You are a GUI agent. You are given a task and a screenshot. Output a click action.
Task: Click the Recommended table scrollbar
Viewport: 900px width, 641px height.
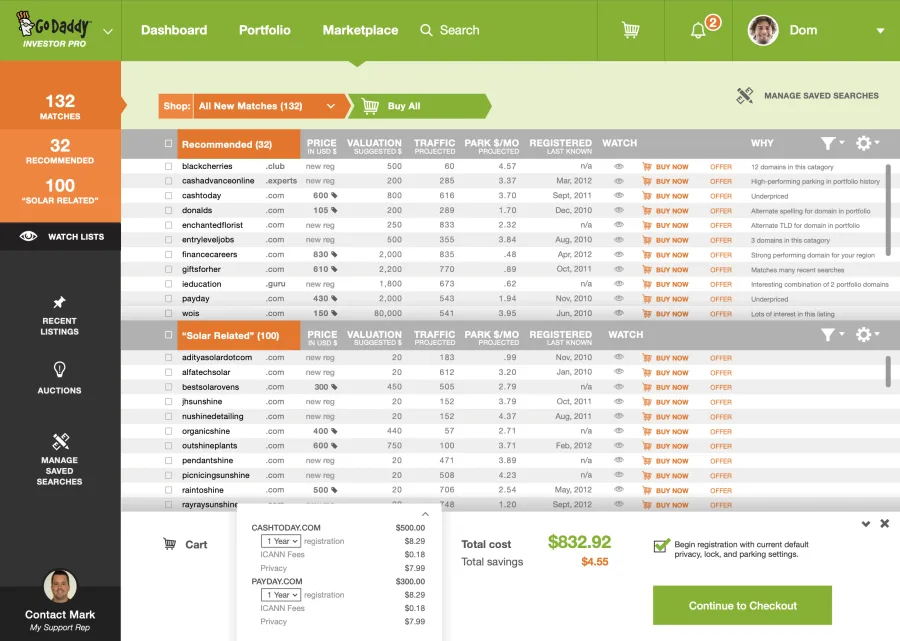click(x=888, y=211)
